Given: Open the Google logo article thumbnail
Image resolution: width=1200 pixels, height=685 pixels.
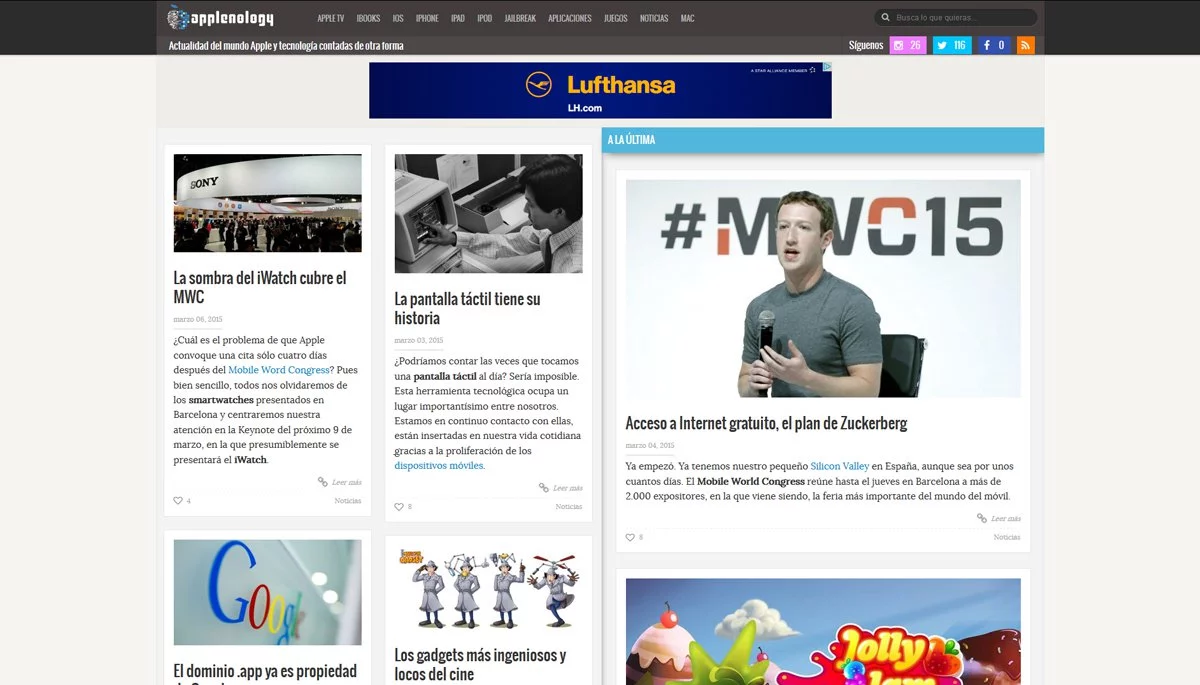Looking at the screenshot, I should [x=268, y=592].
